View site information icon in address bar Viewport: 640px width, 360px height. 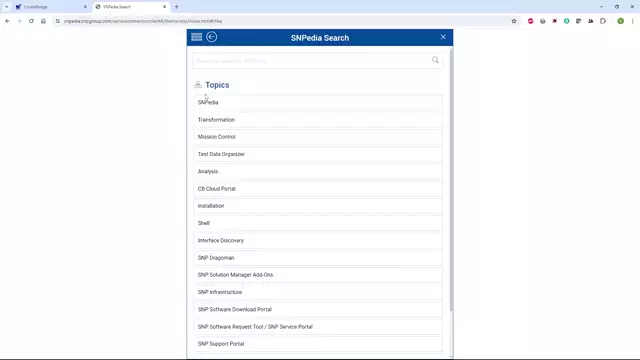[x=58, y=21]
